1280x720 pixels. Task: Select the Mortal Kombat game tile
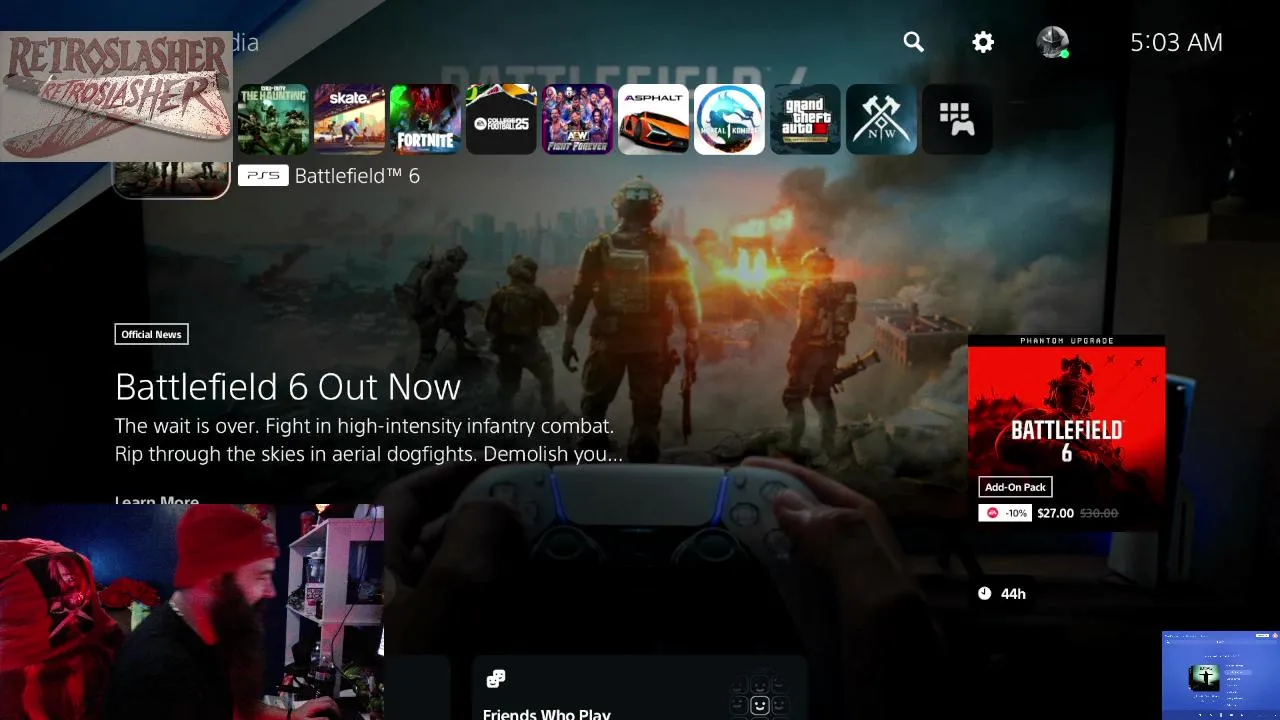point(729,119)
